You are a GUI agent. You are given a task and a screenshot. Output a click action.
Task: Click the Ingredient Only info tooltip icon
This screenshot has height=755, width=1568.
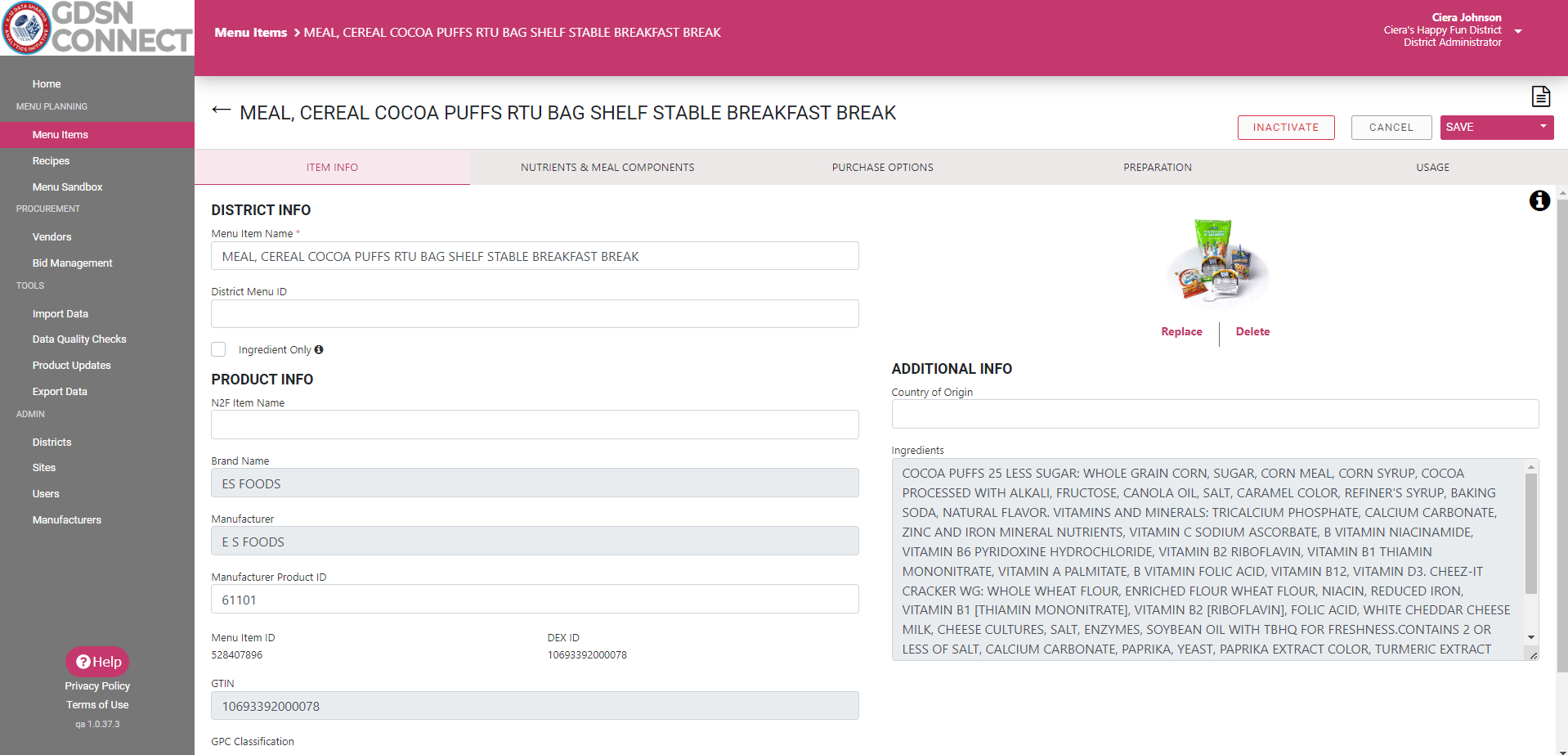(319, 349)
